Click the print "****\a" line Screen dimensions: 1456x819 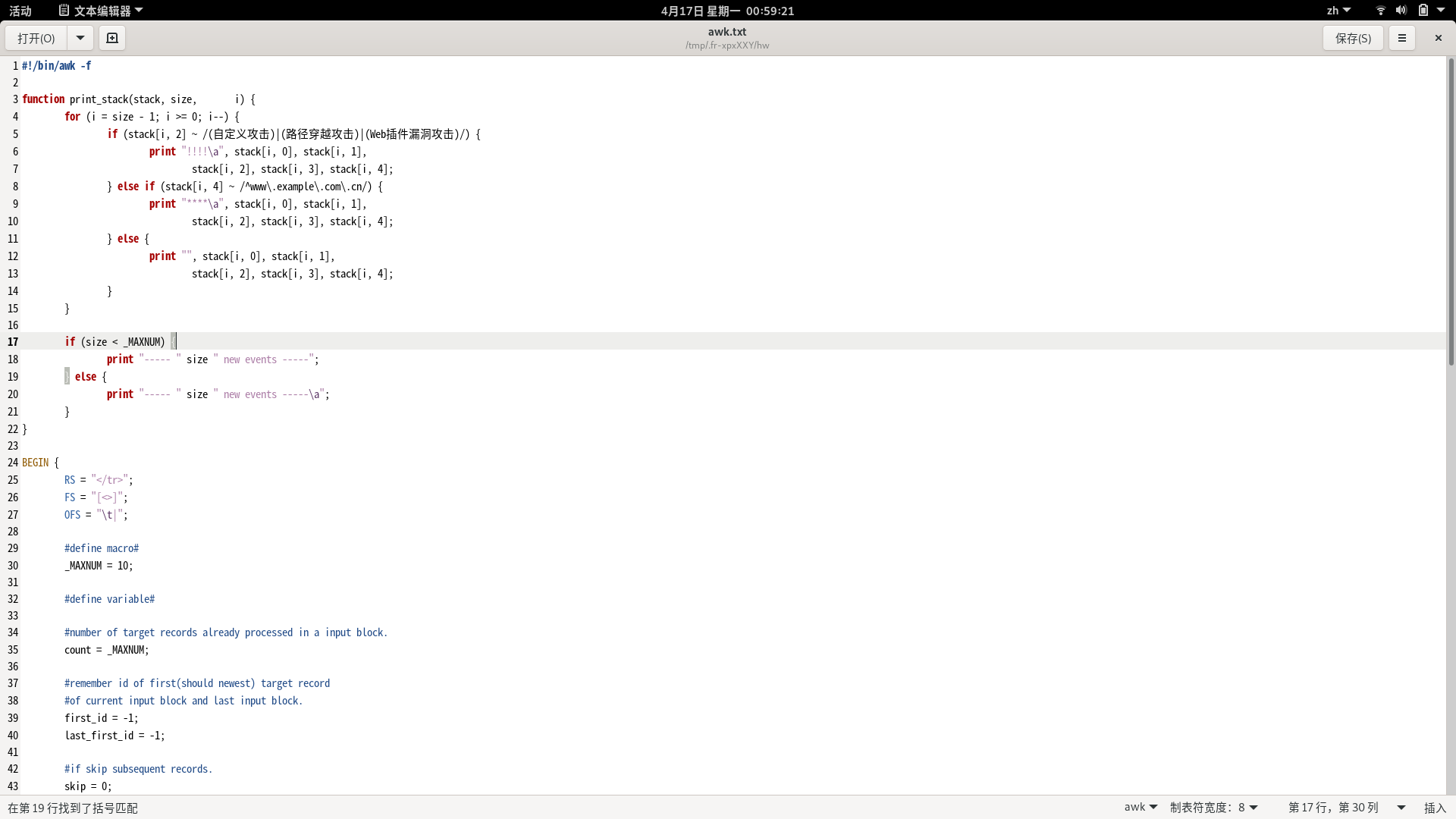tap(258, 204)
